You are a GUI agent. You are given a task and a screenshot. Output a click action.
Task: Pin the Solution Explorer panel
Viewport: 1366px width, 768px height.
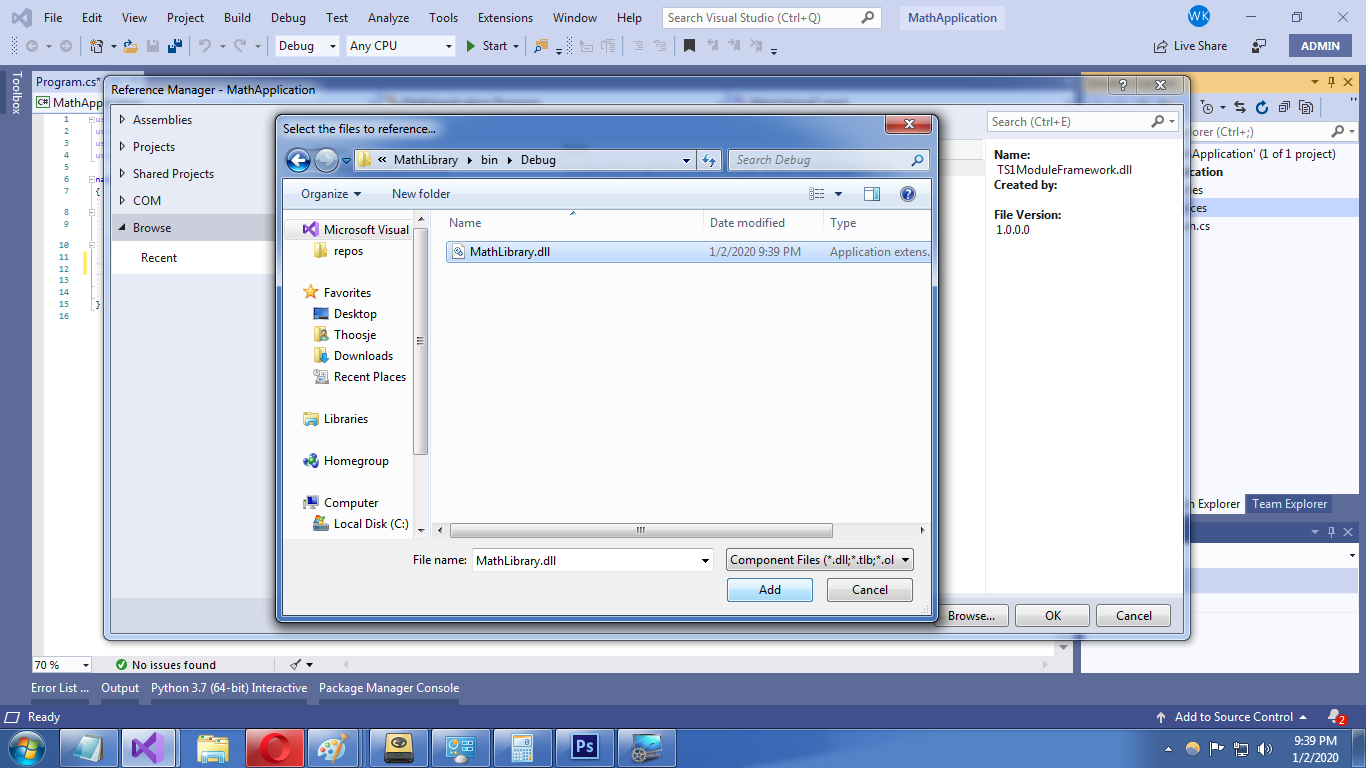(x=1332, y=82)
